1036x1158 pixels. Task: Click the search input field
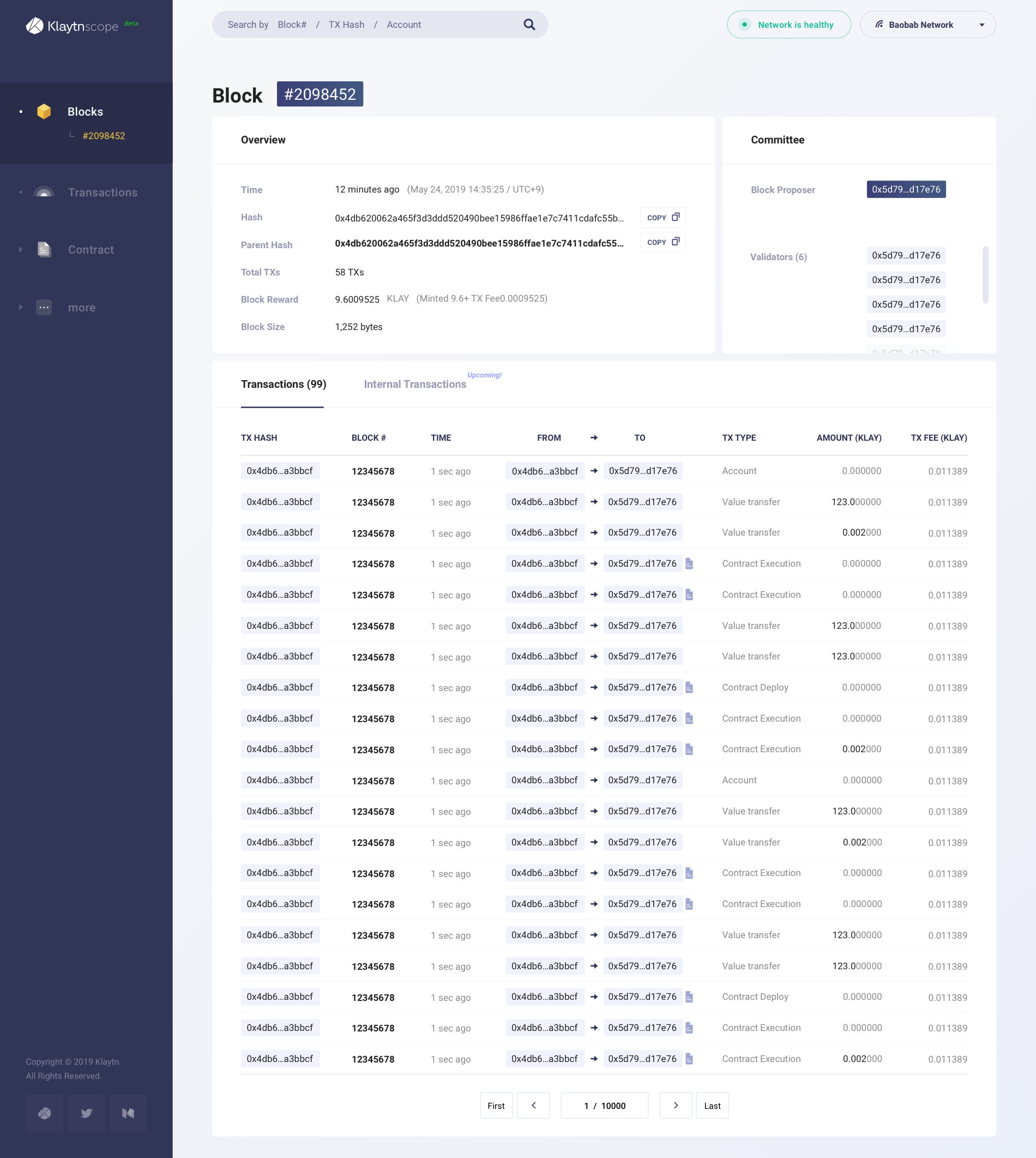pyautogui.click(x=370, y=25)
